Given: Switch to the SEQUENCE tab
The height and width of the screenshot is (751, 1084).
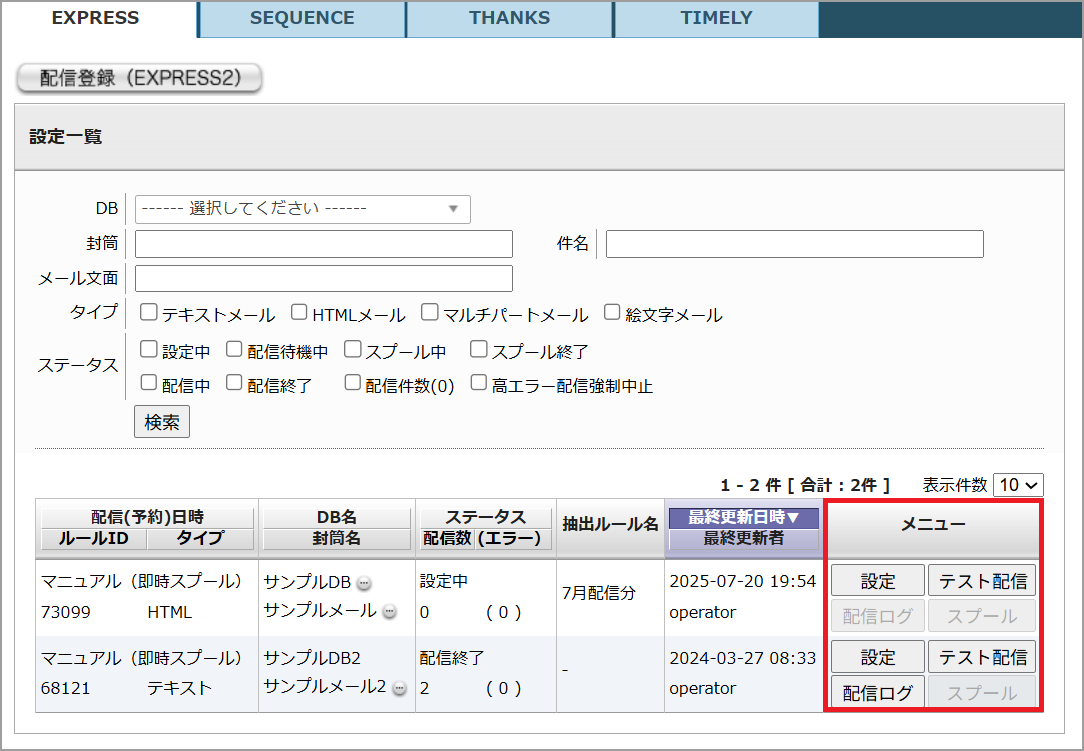Looking at the screenshot, I should pos(302,18).
